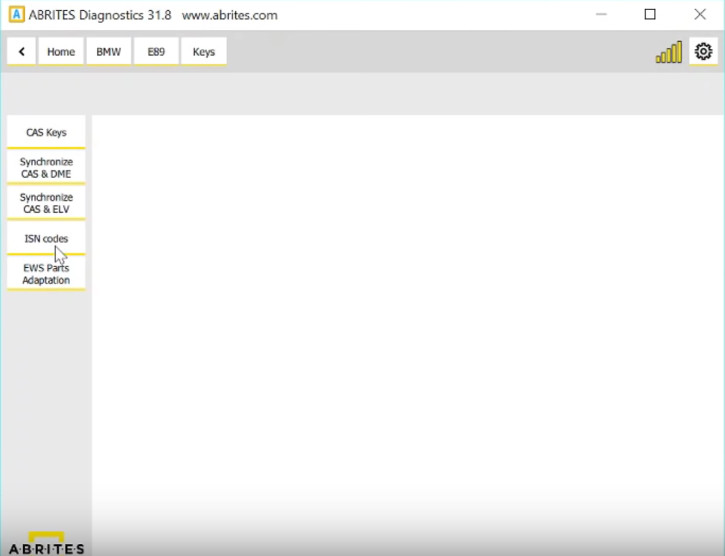
Task: Minimize the ABRITES Diagnostics window
Action: click(601, 14)
